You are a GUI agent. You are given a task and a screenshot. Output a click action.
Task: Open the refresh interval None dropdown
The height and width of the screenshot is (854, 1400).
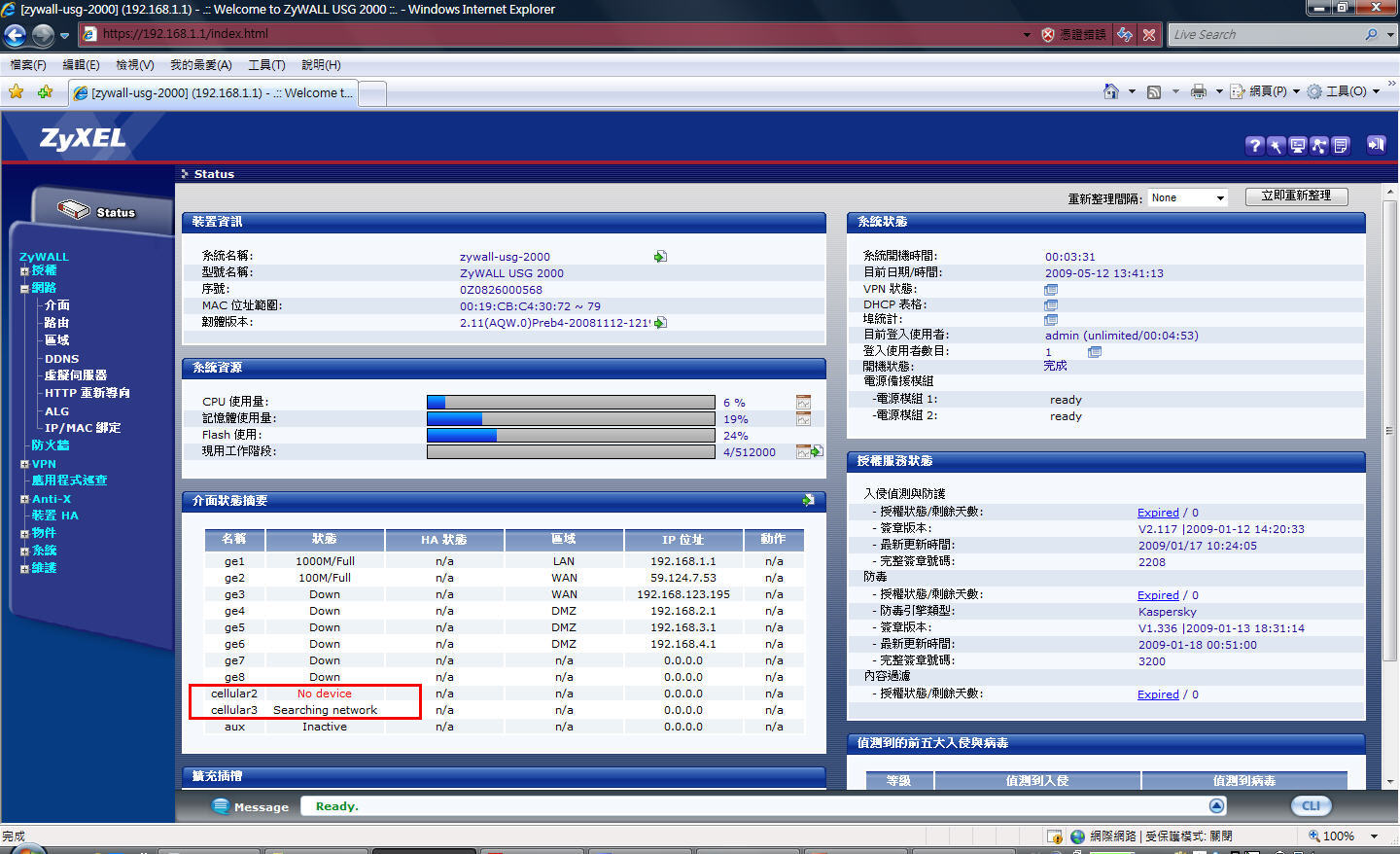coord(1187,197)
